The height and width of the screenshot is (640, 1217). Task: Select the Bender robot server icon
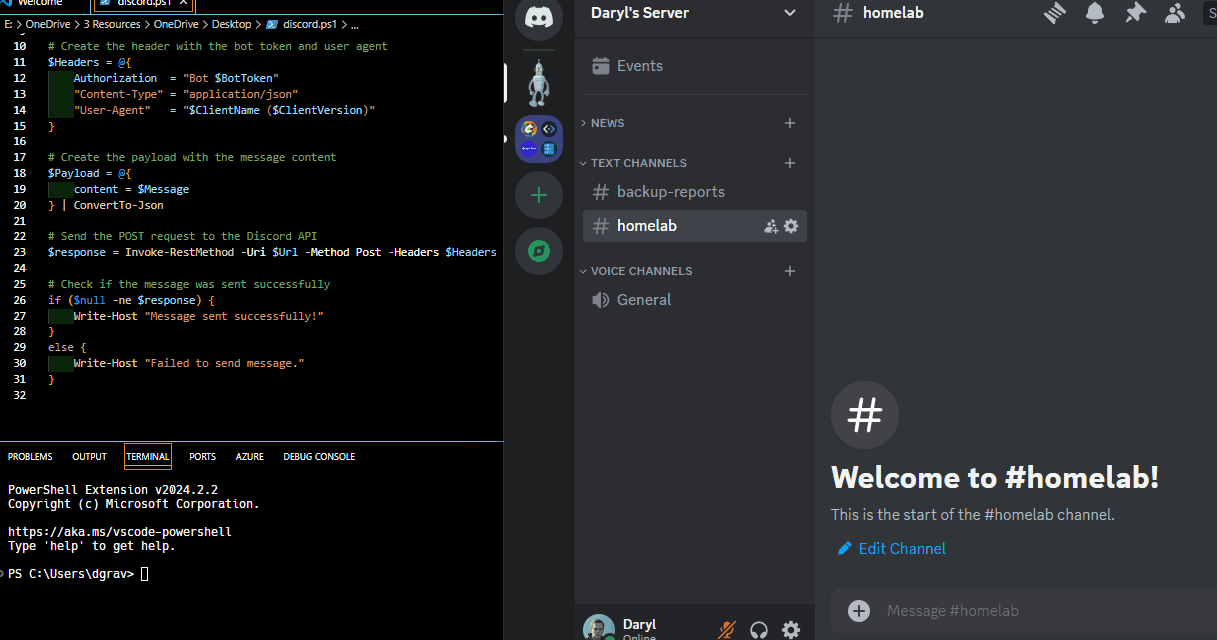(x=539, y=84)
